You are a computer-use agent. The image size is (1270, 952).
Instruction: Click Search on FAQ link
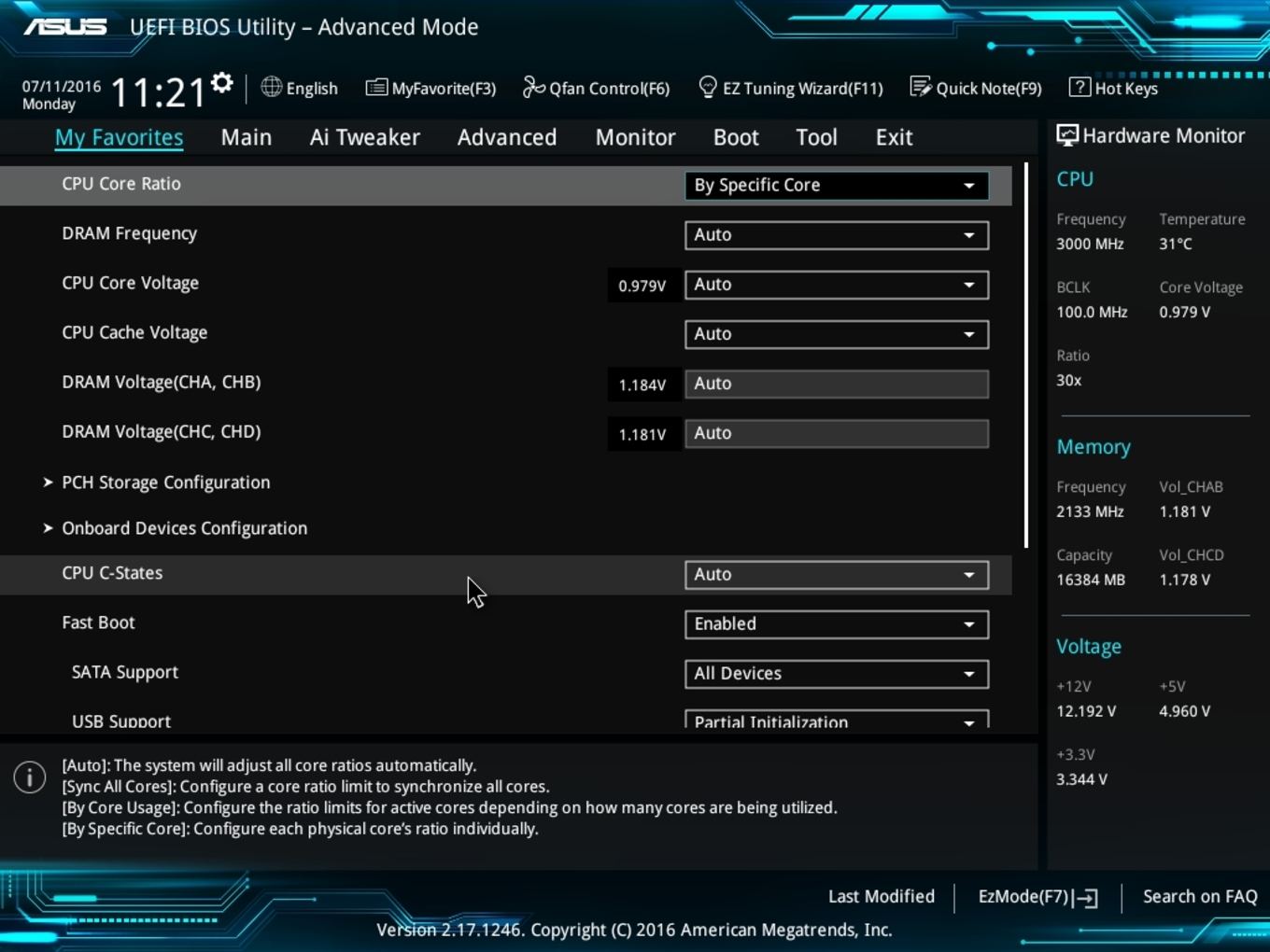(1200, 896)
